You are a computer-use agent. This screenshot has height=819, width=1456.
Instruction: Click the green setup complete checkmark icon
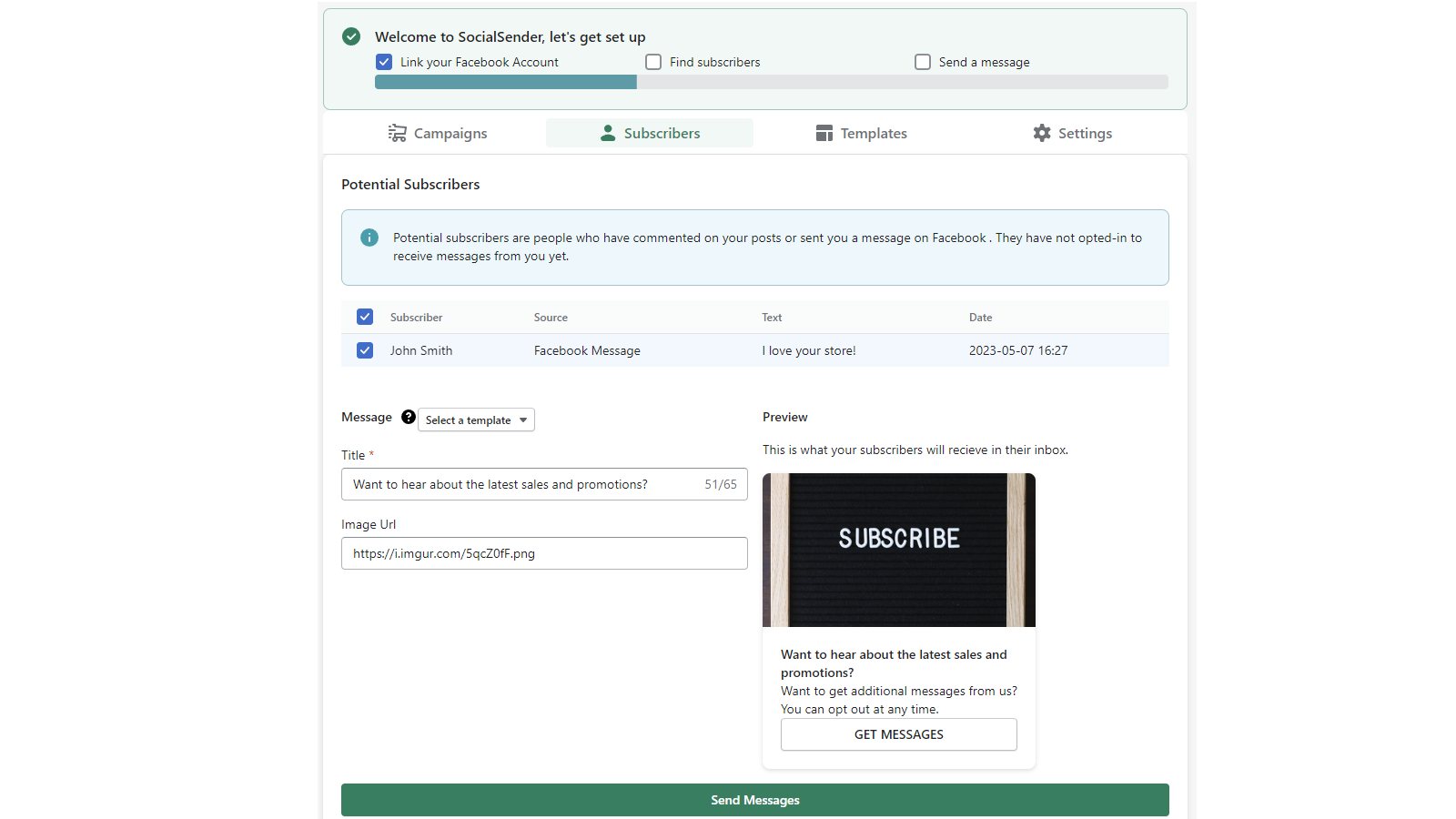[351, 36]
